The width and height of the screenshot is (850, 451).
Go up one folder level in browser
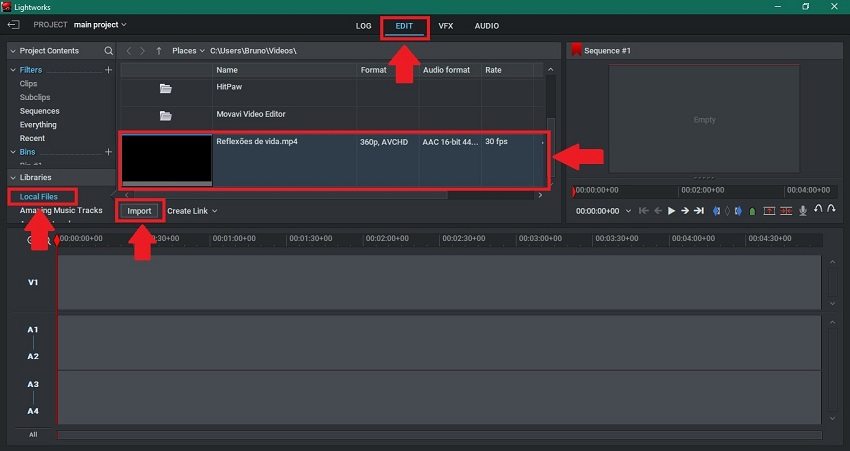(159, 50)
